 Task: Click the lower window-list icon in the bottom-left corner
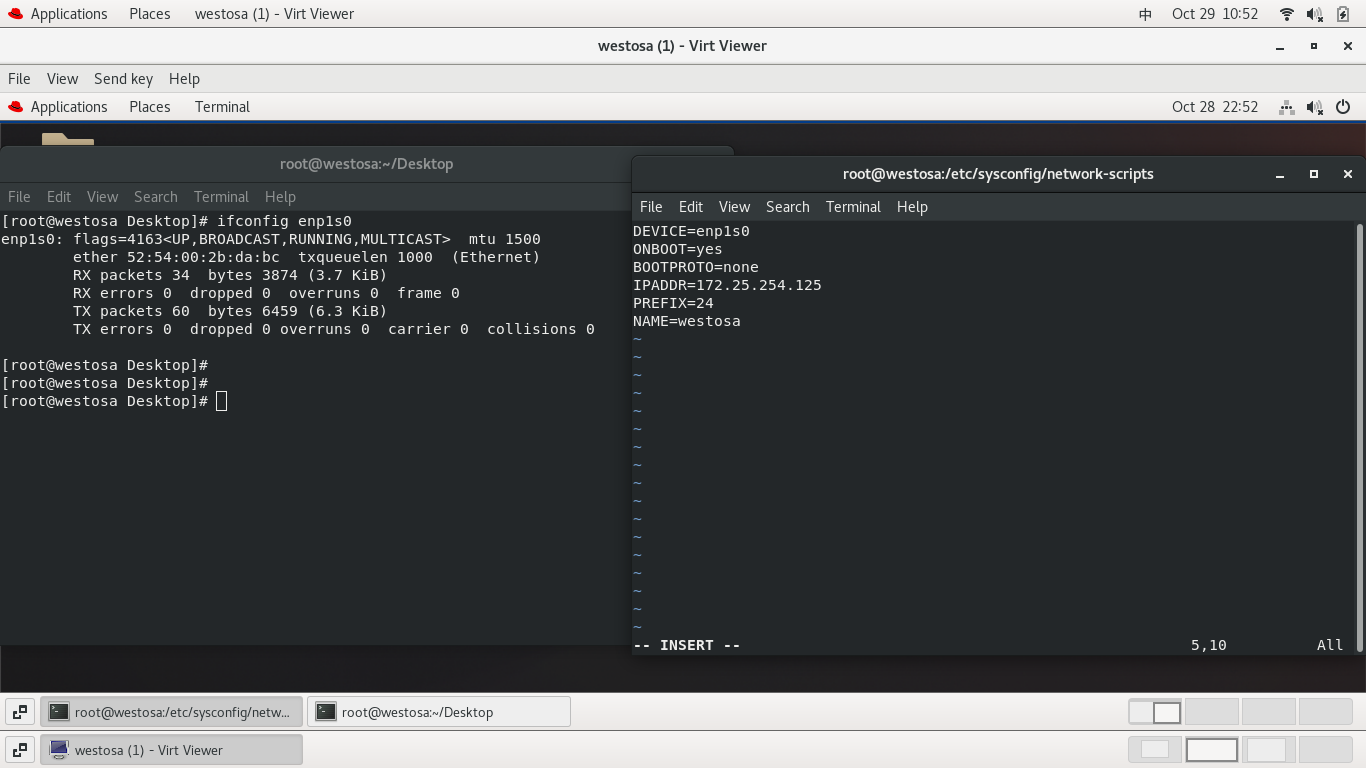(19, 749)
